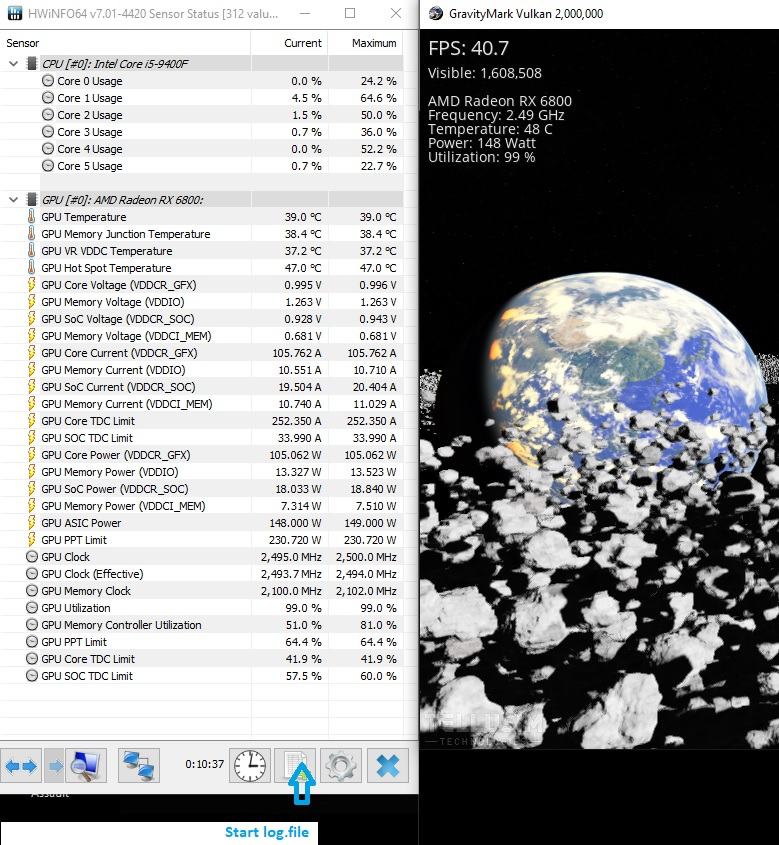Select GPU SoC Power (VDDCR_SOC) row
The width and height of the screenshot is (779, 845).
[201, 489]
